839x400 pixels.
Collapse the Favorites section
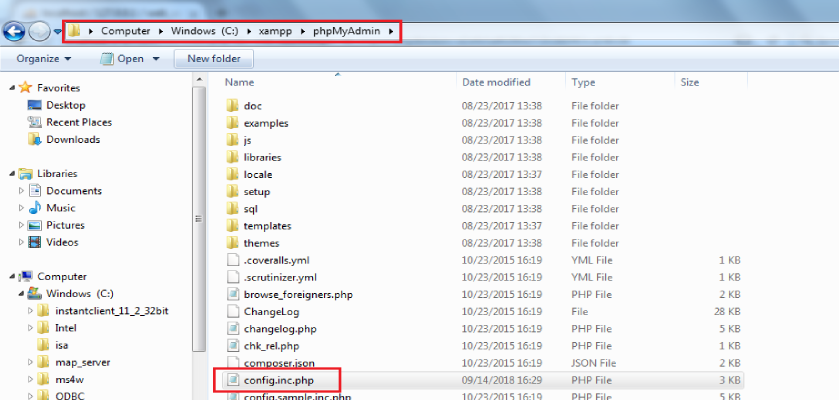click(x=12, y=88)
